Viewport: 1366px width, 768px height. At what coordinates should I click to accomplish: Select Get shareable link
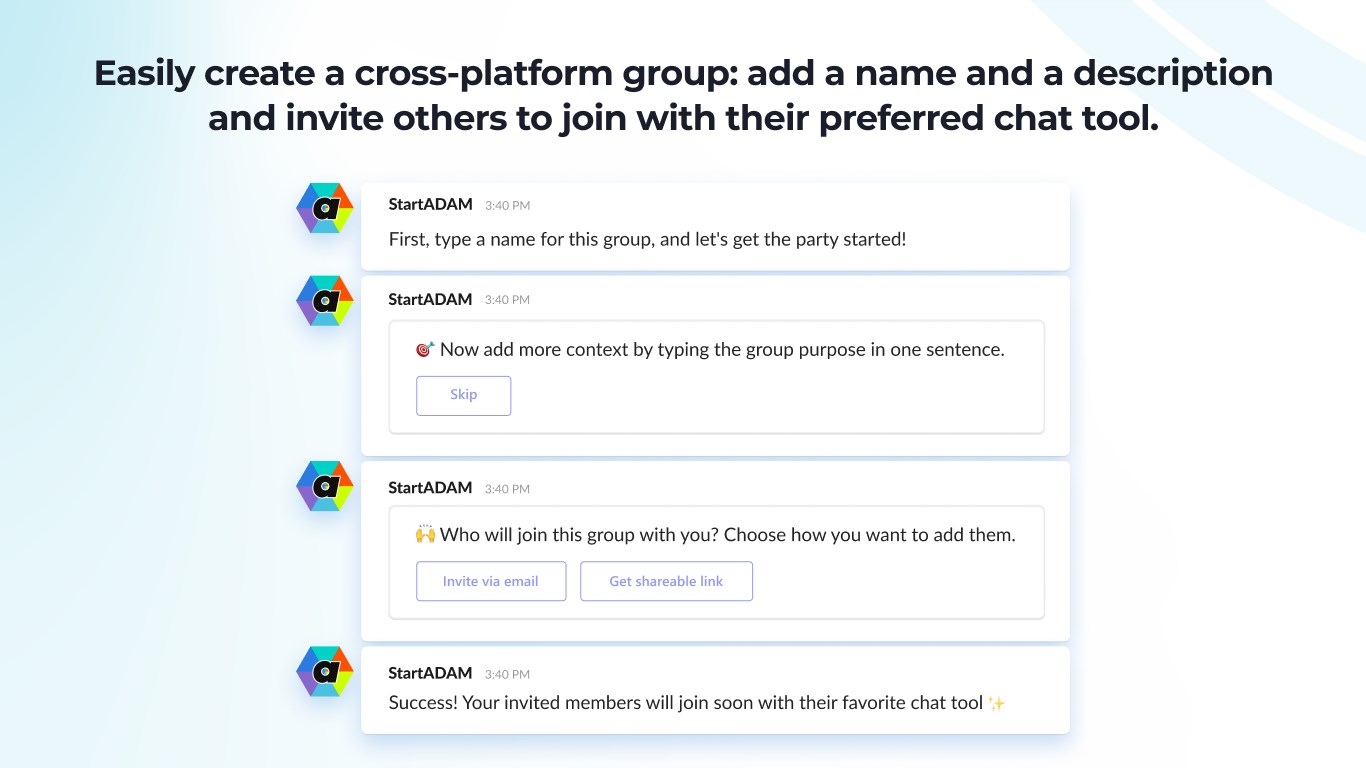coord(666,581)
